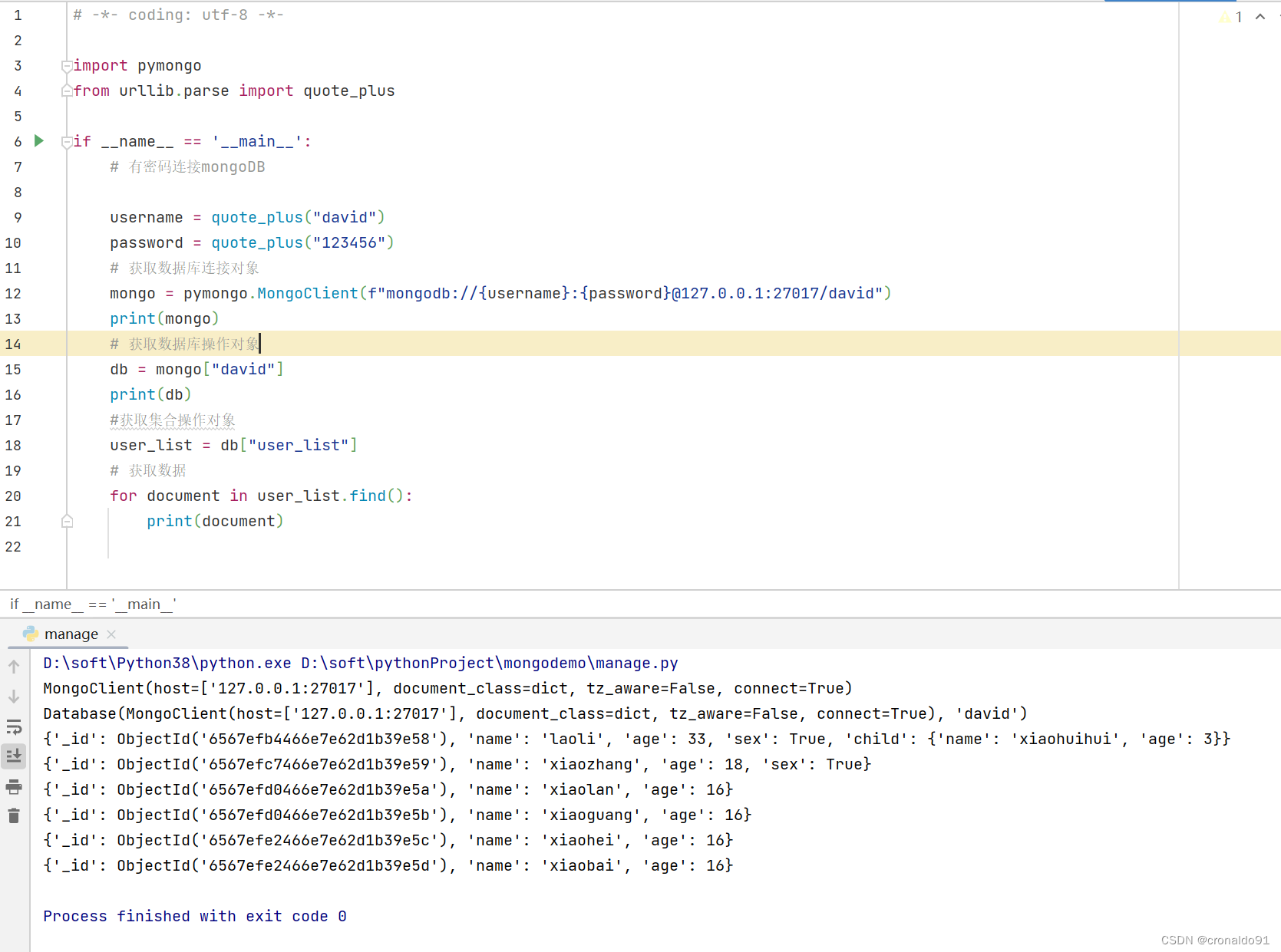Jump to previous highlighted error with up chevron

(1260, 17)
